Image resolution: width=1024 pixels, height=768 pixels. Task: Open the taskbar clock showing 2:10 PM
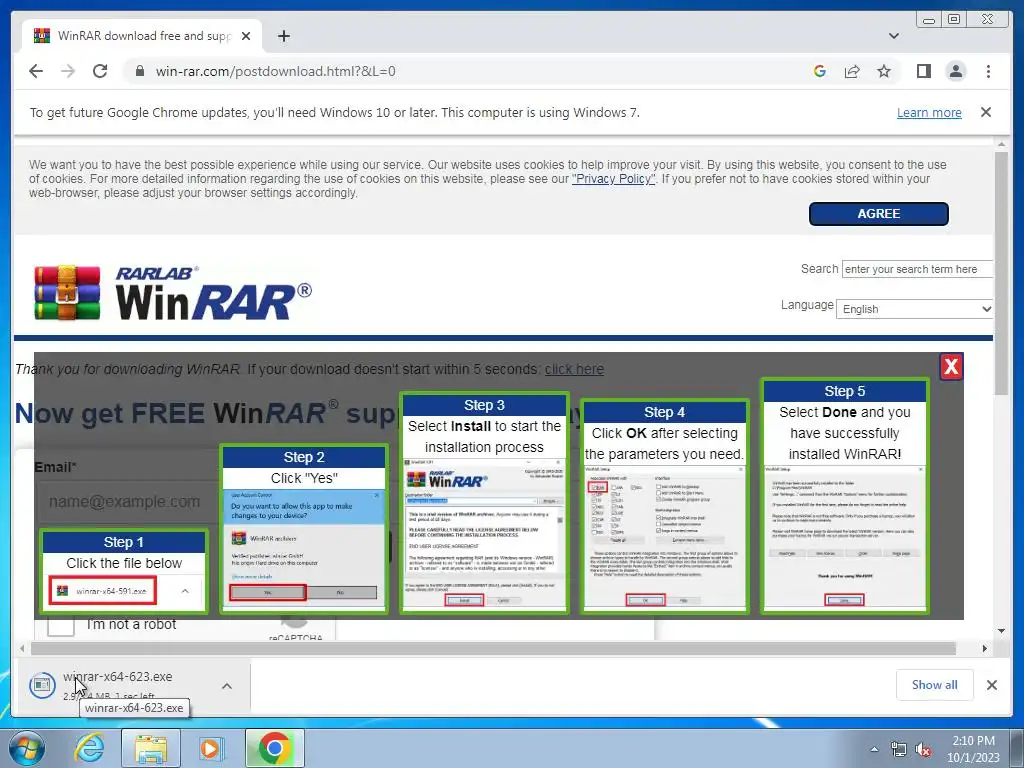coord(973,749)
